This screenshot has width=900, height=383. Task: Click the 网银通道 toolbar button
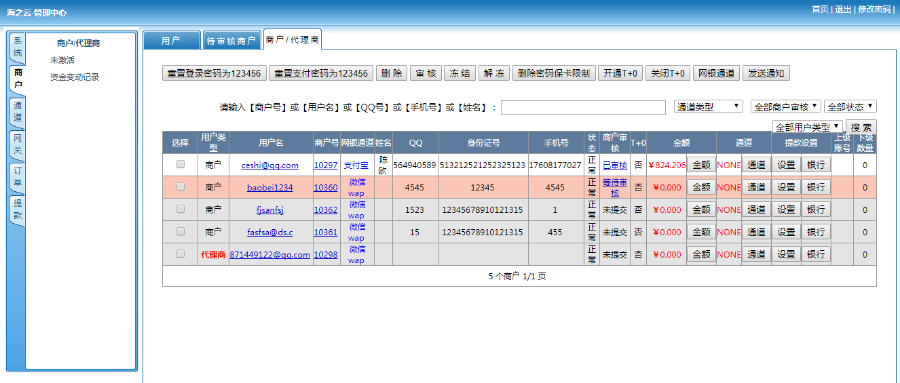pyautogui.click(x=716, y=73)
